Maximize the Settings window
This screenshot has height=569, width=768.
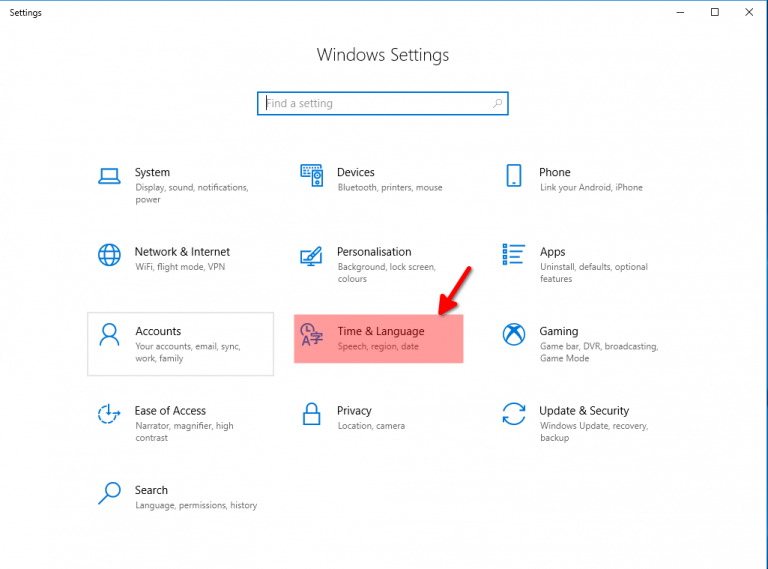point(715,12)
